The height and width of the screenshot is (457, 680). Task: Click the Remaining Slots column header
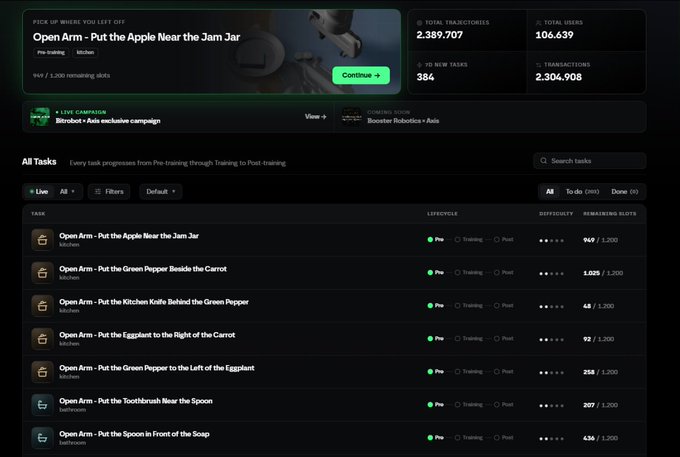tap(610, 213)
